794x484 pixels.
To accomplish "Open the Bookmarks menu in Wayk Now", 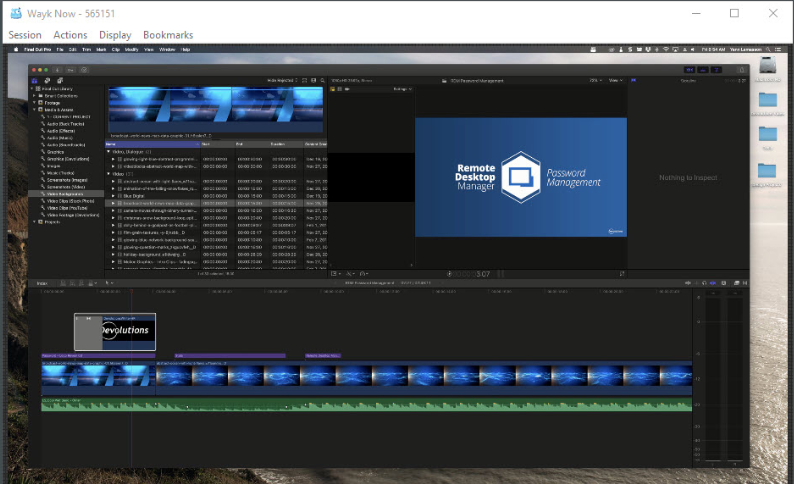I will coord(168,35).
